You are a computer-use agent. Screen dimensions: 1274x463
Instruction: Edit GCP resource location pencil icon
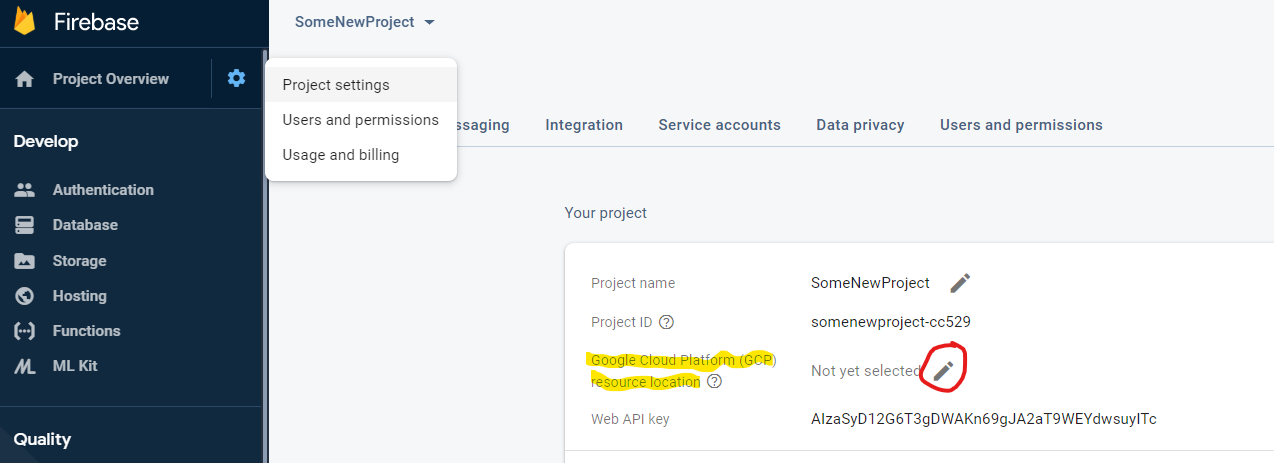(x=944, y=371)
